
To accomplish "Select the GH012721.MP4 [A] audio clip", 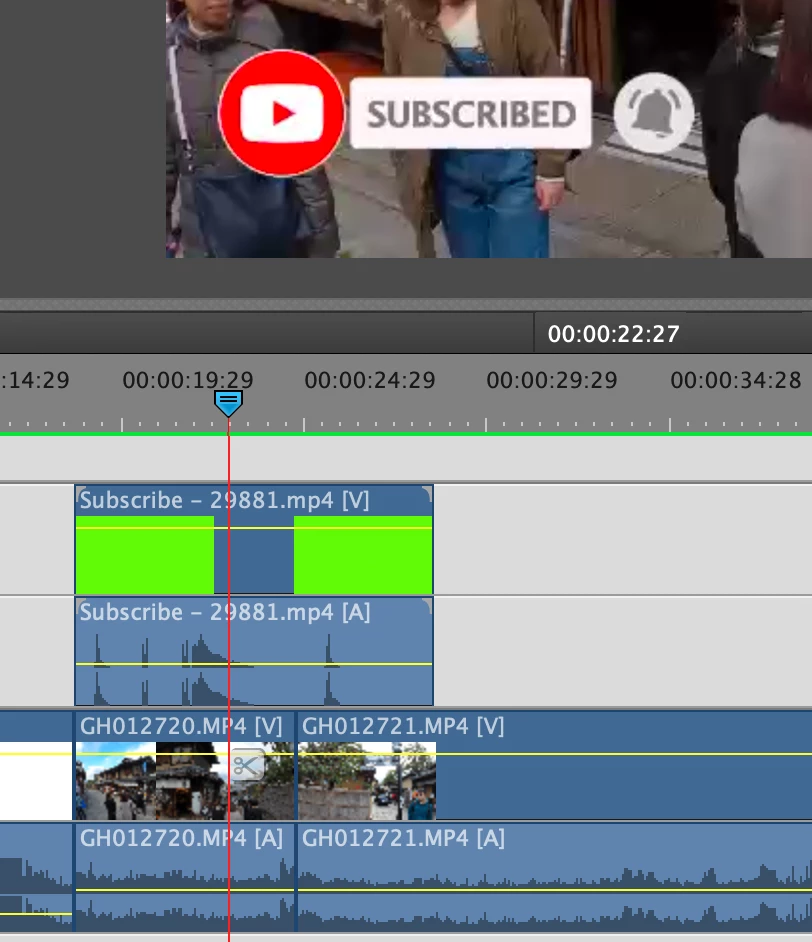I will pyautogui.click(x=554, y=877).
